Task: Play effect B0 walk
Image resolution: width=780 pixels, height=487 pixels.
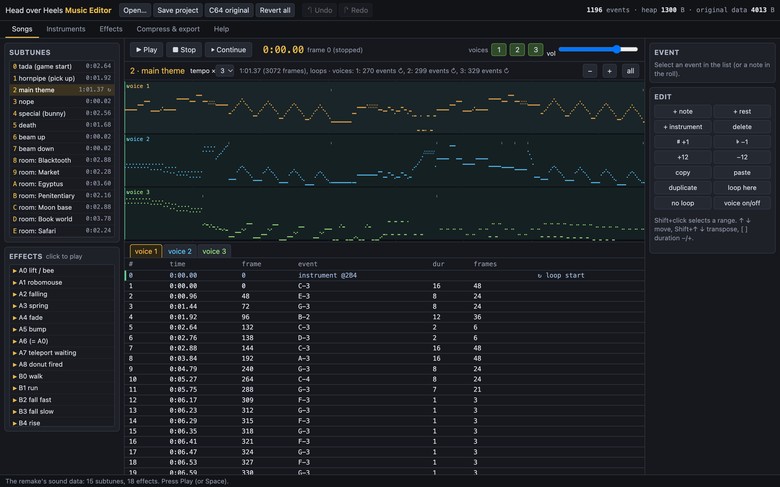Action: 62,376
